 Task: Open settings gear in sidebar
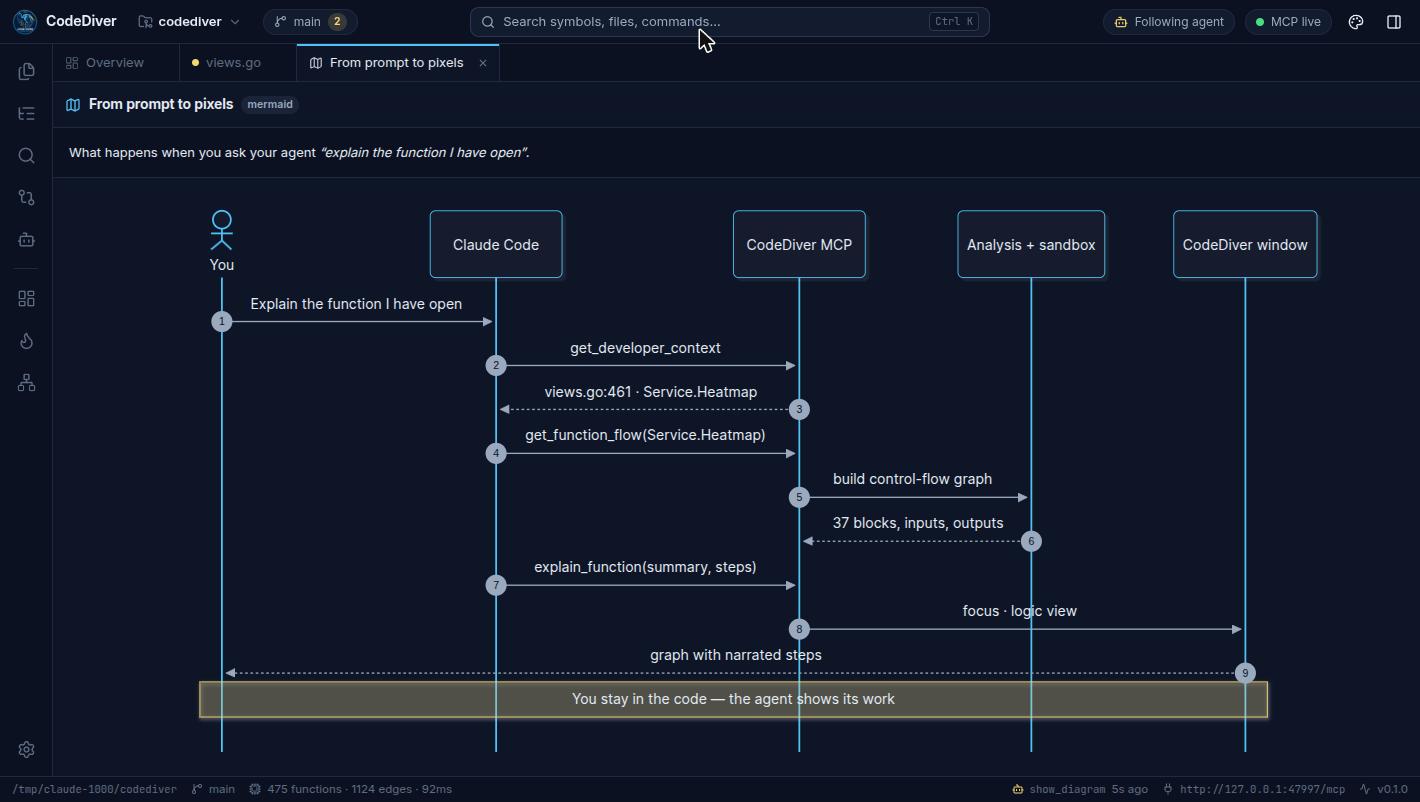click(27, 749)
